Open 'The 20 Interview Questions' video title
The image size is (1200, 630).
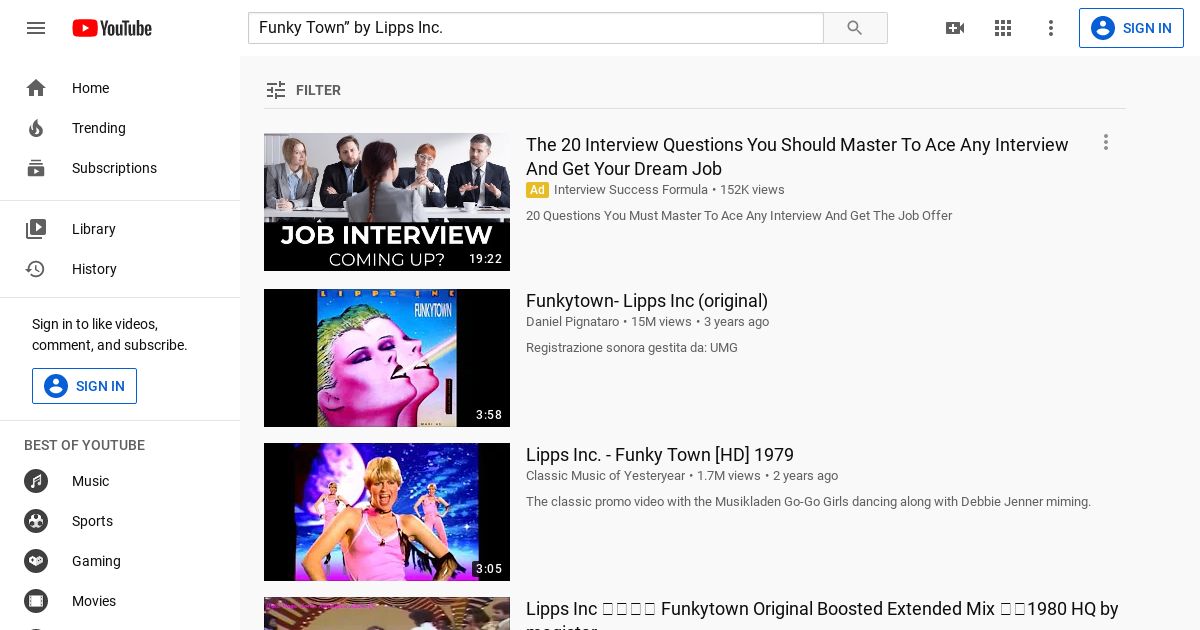[x=797, y=157]
